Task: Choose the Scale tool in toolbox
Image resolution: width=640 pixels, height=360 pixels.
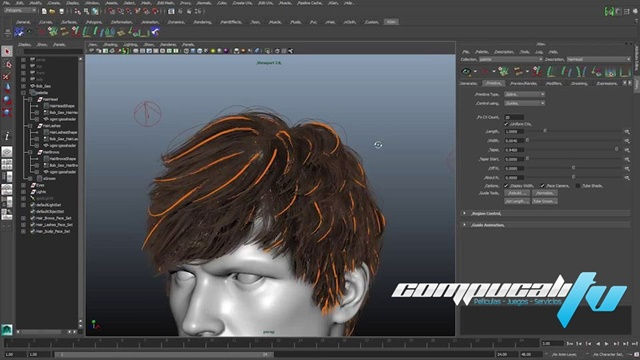Action: point(7,111)
